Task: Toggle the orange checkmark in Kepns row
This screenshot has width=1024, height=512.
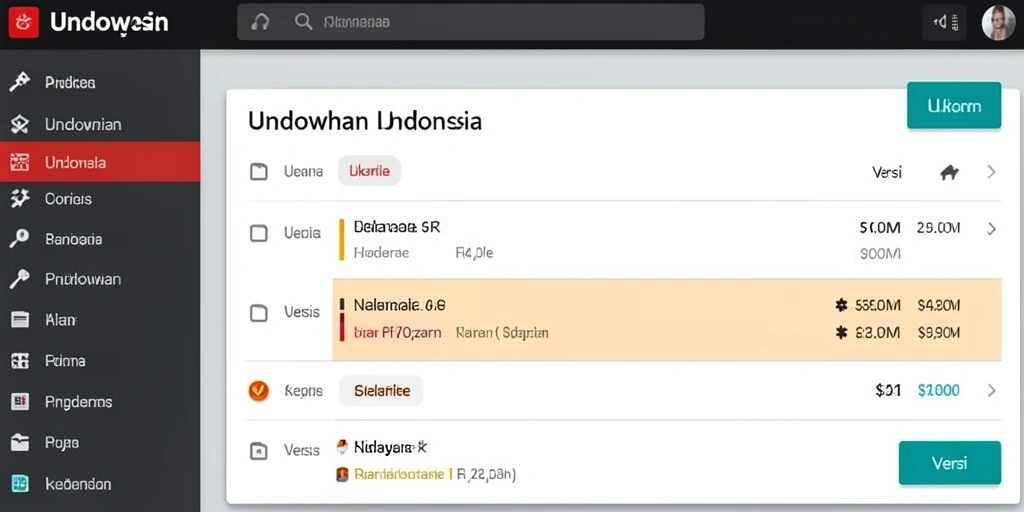Action: (259, 391)
